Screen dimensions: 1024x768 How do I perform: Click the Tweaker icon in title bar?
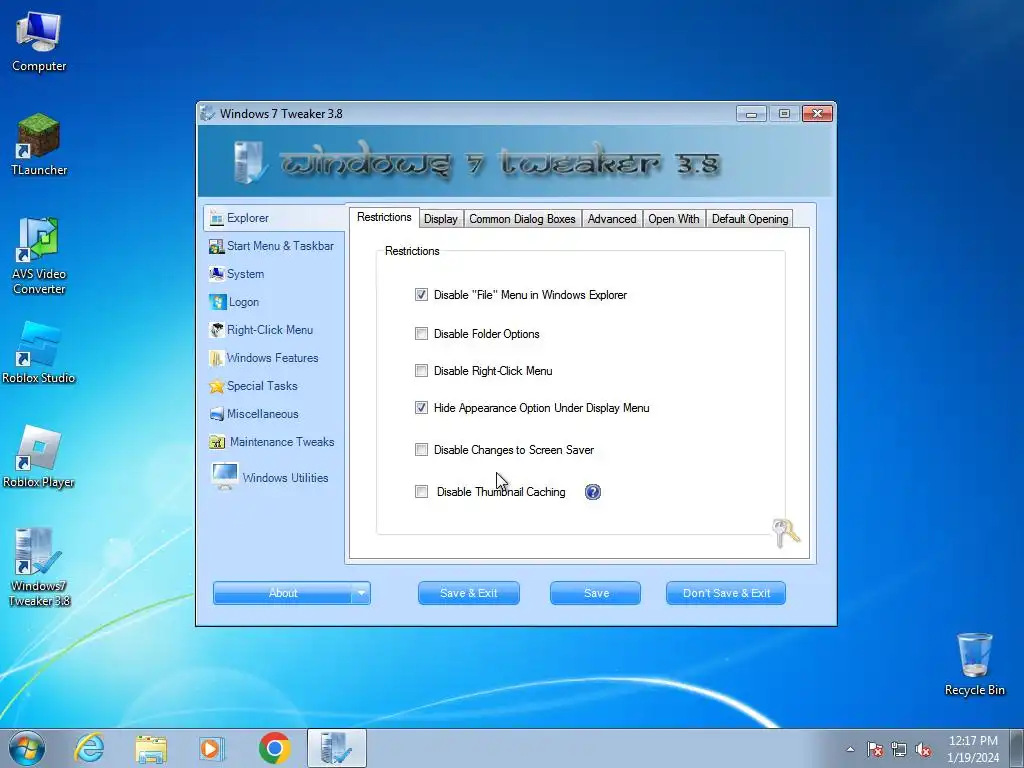(207, 114)
